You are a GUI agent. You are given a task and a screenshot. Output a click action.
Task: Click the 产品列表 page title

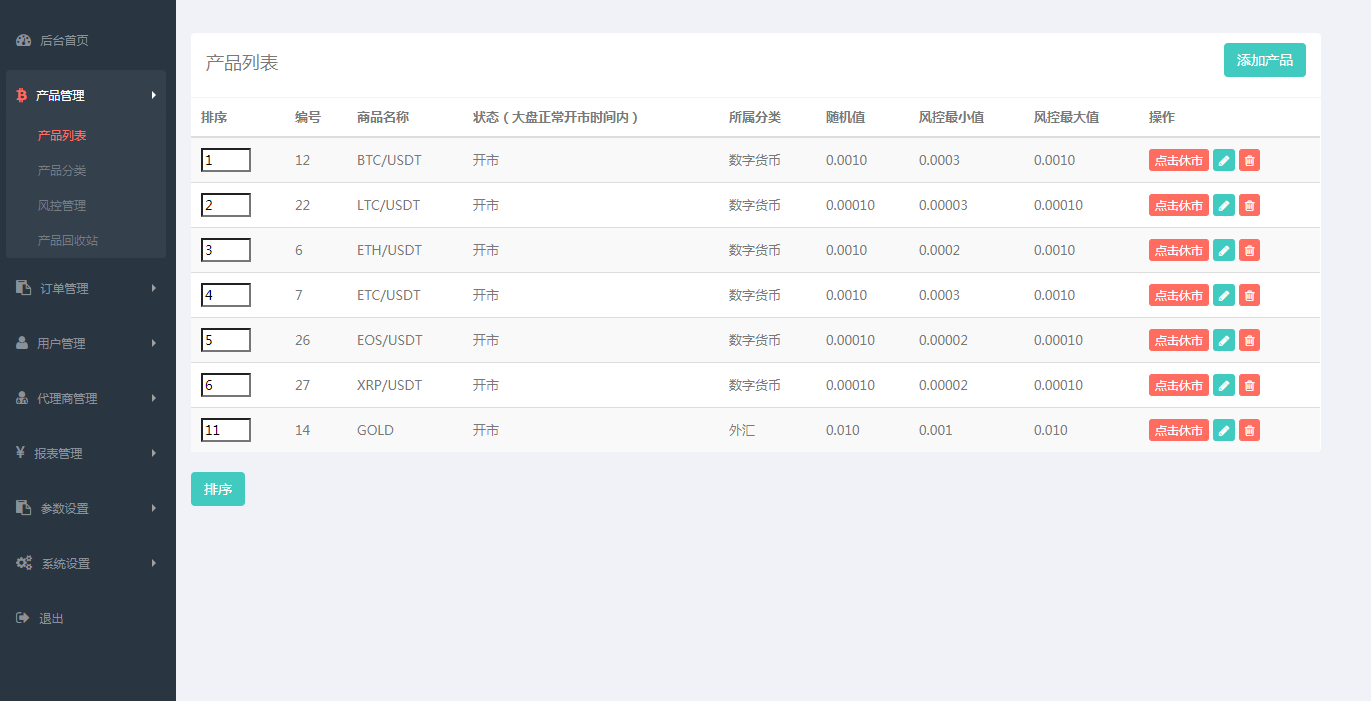[242, 63]
